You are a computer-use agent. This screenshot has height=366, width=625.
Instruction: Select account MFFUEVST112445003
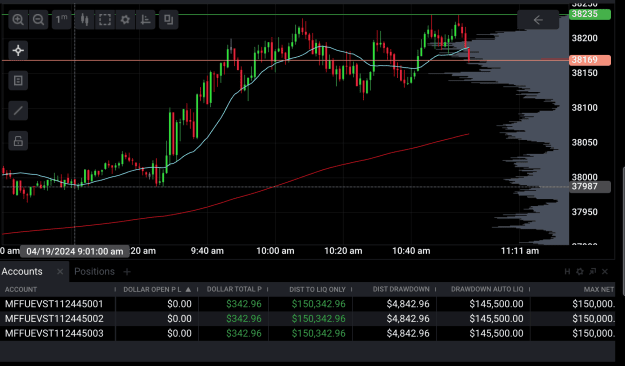click(54, 333)
